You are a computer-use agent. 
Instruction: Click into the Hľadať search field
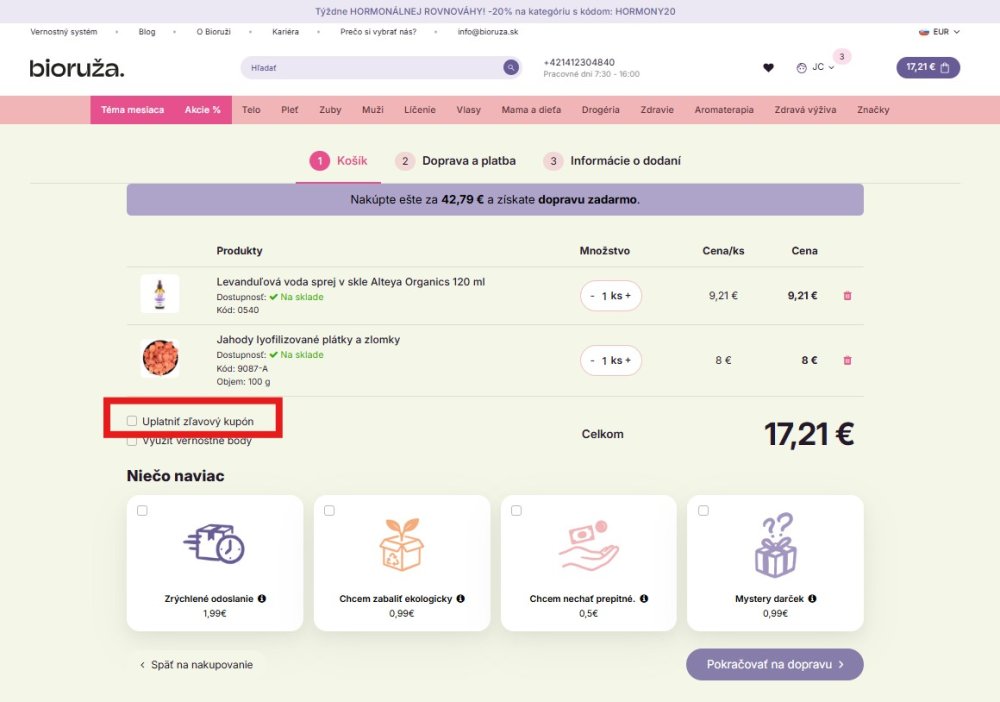(x=370, y=68)
